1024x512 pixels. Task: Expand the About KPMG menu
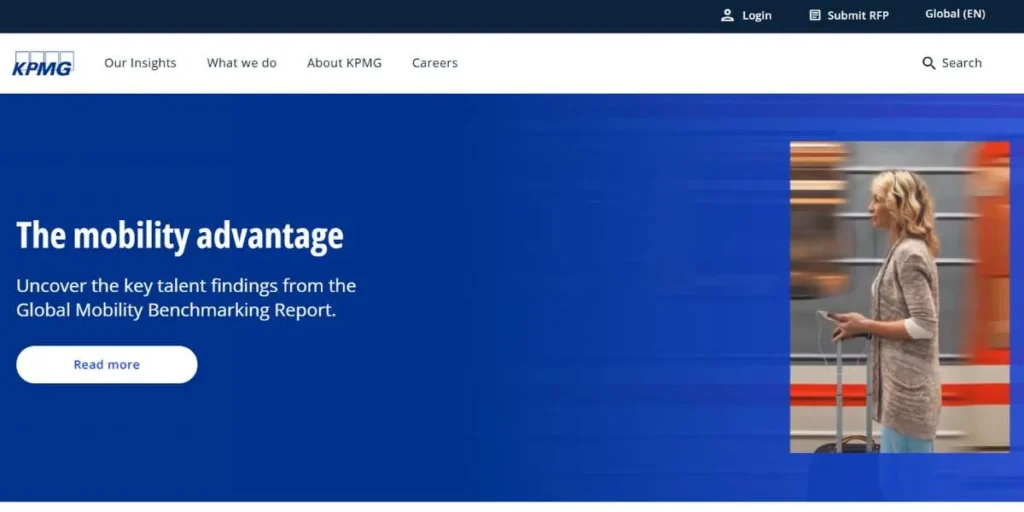(344, 63)
